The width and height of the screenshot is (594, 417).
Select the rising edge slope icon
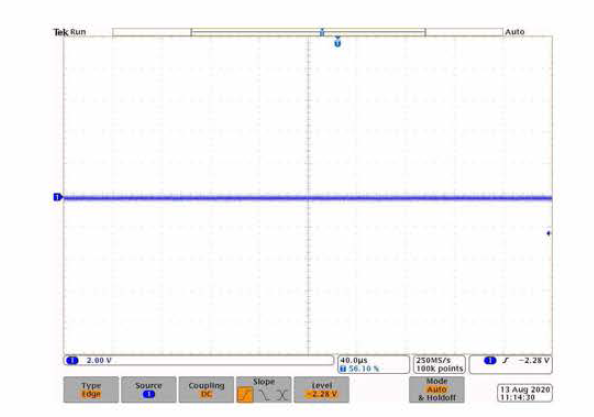tap(245, 395)
